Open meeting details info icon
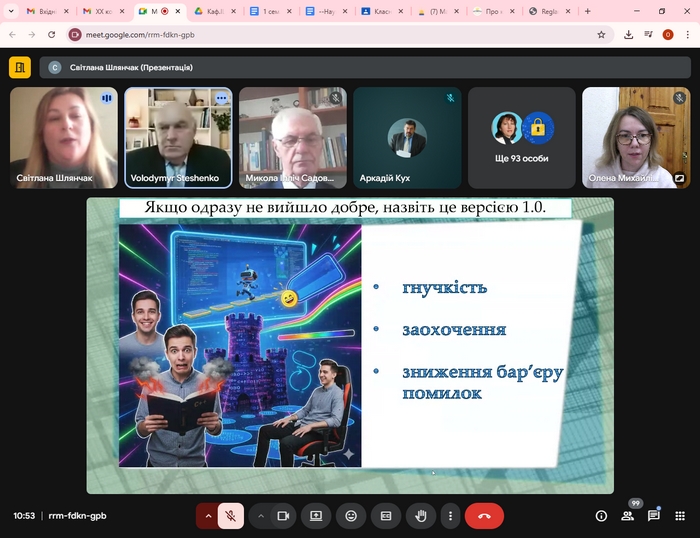Screen dimensions: 700x538 point(601,516)
